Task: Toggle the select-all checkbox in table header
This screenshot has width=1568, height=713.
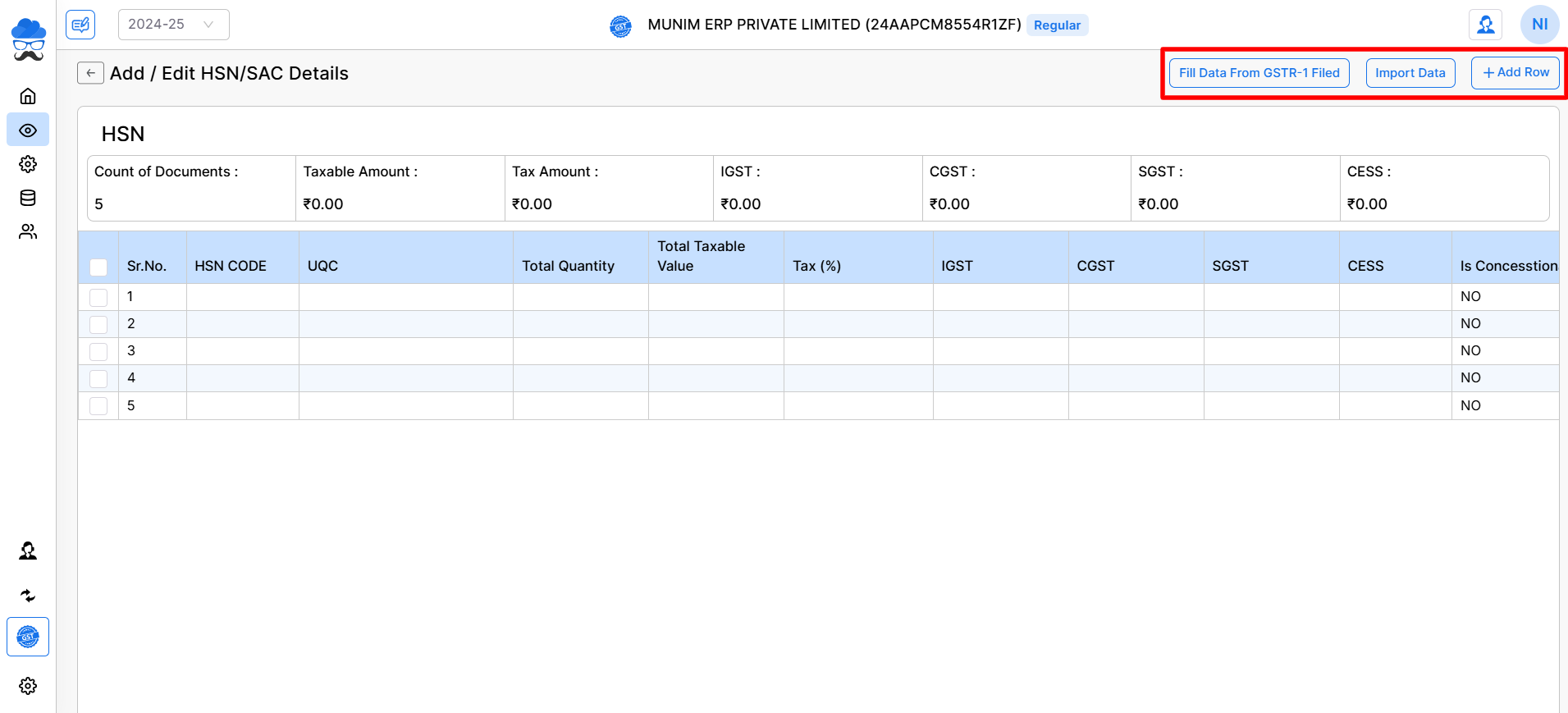Action: point(98,267)
